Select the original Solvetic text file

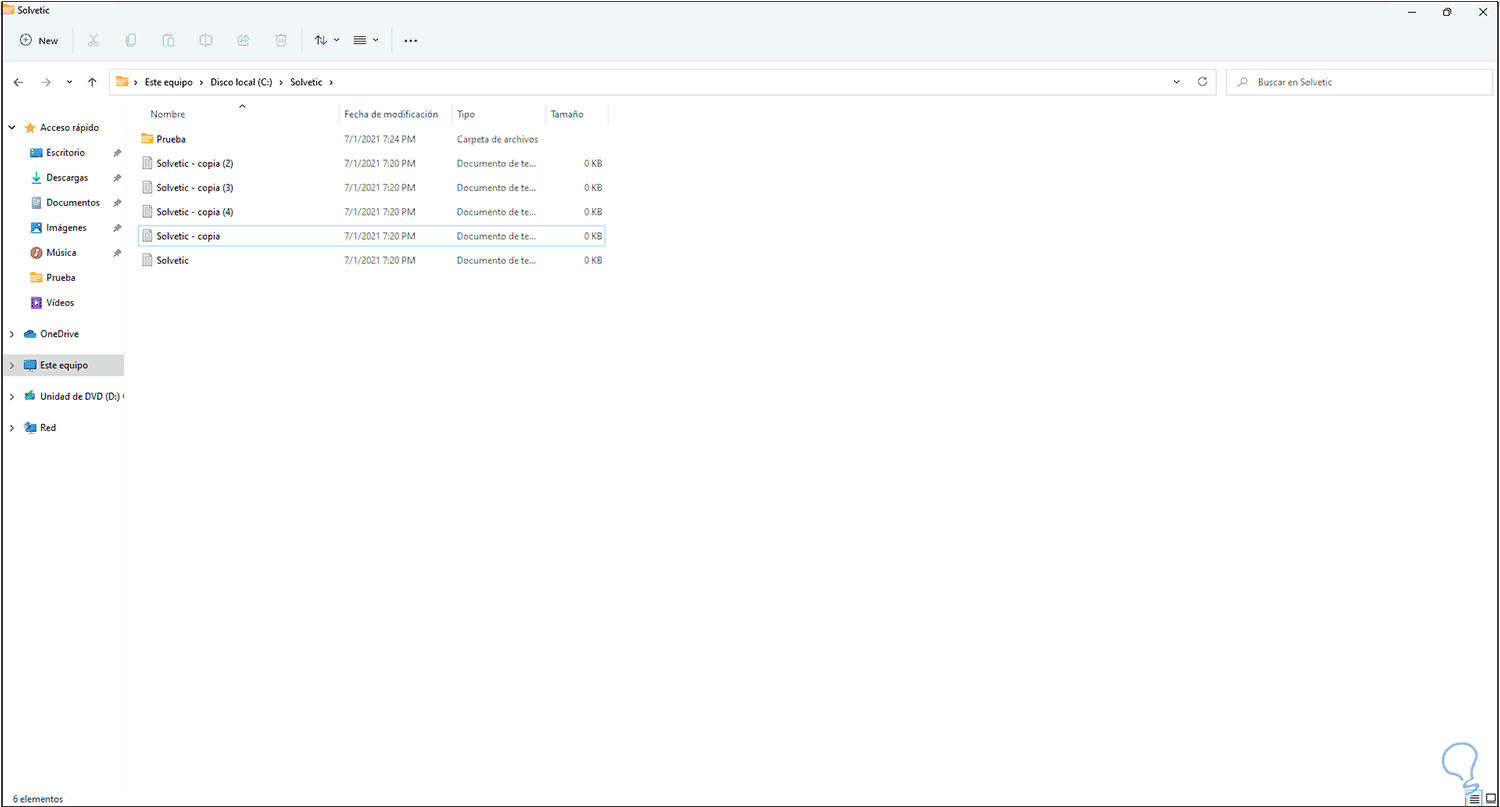click(371, 260)
